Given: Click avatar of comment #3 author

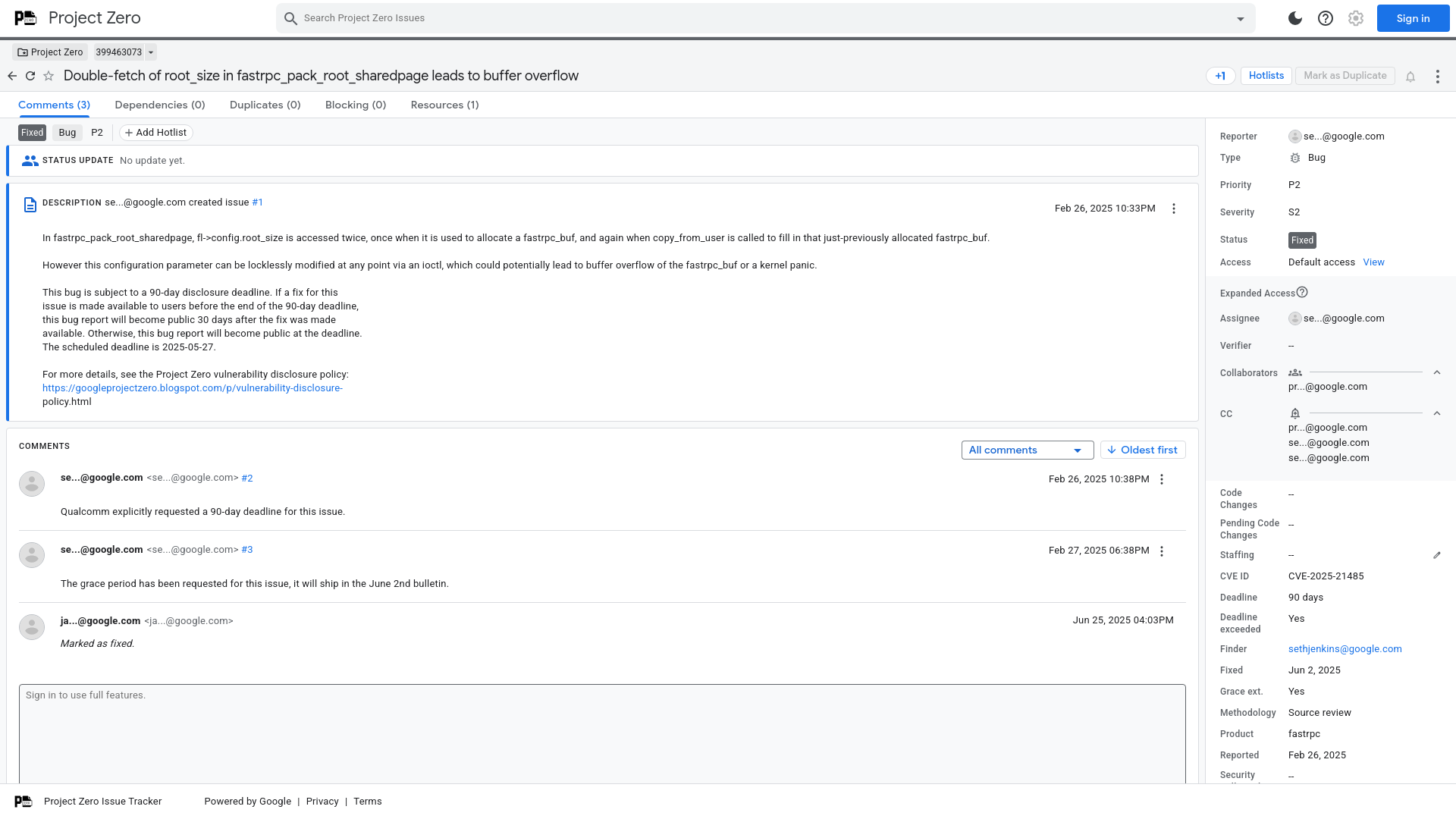Looking at the screenshot, I should point(32,555).
